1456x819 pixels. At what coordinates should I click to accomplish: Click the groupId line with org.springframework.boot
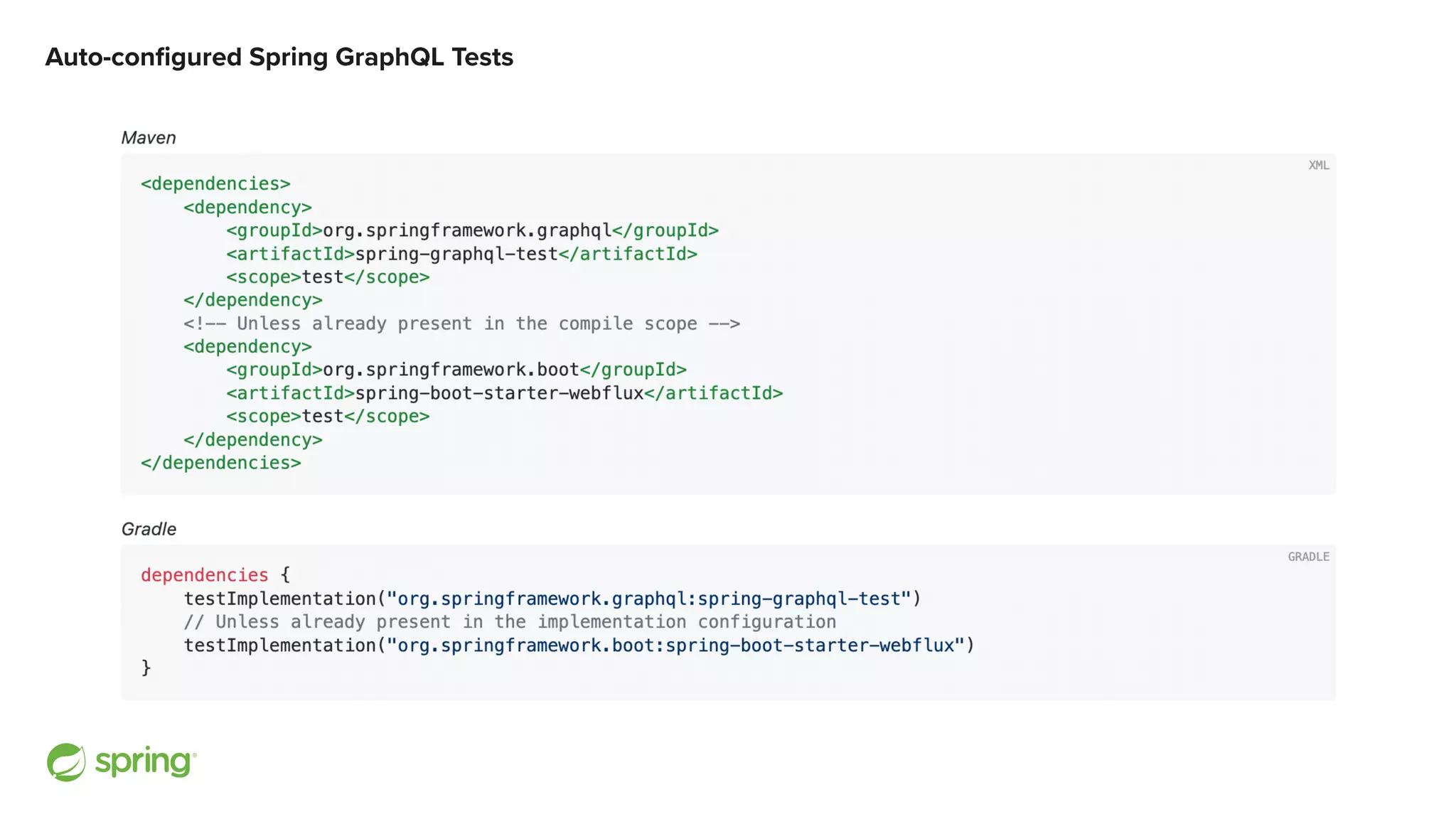(456, 370)
